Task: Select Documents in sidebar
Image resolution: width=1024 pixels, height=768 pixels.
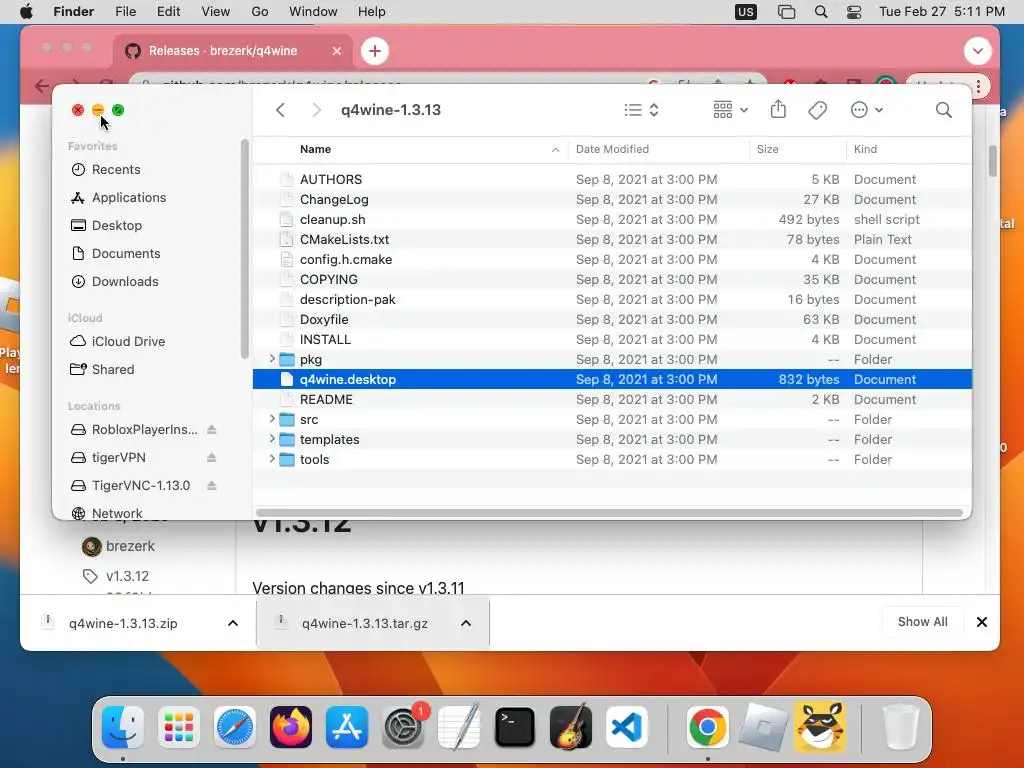Action: [x=125, y=253]
